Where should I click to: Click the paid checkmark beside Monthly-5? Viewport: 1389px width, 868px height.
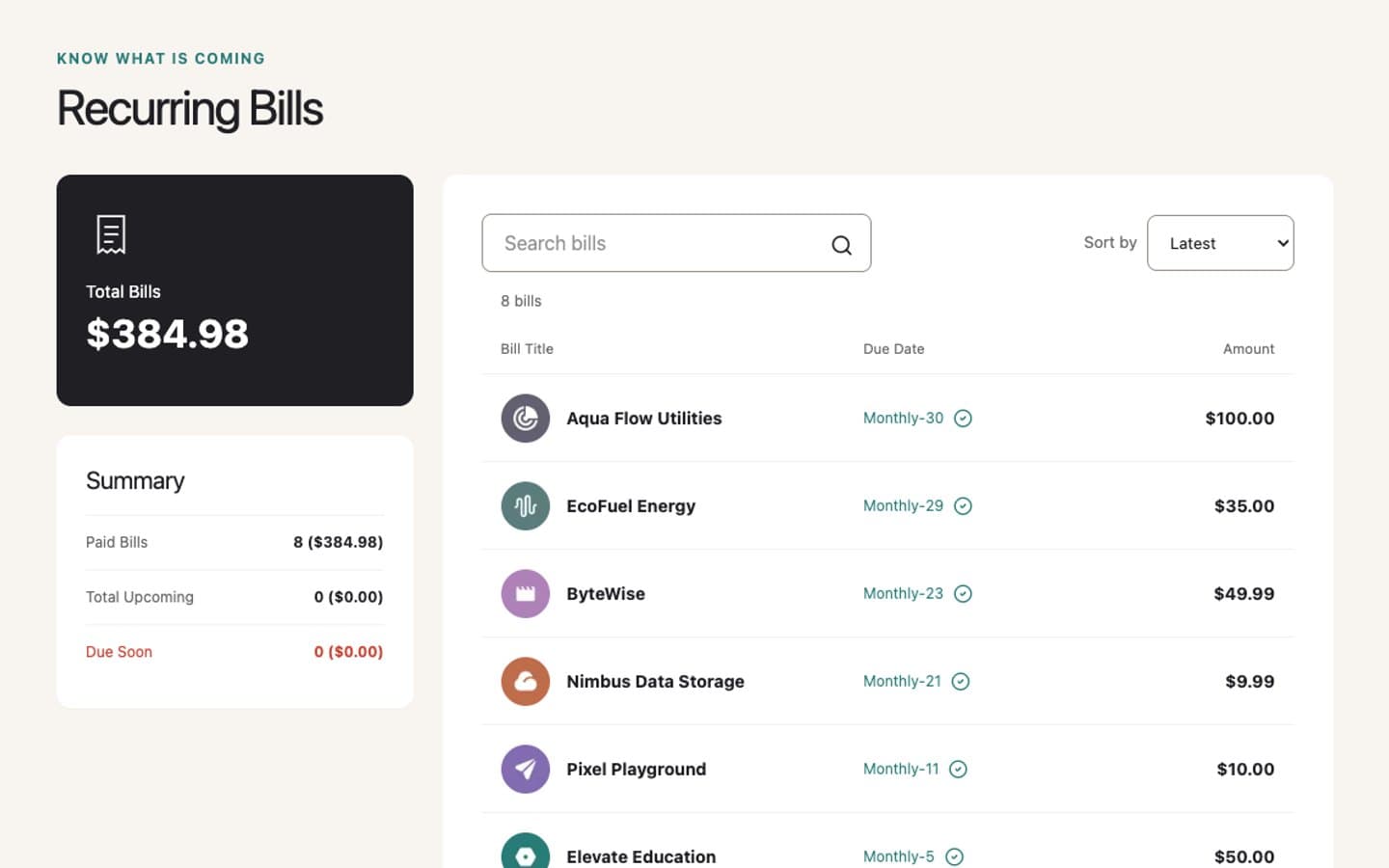pyautogui.click(x=954, y=856)
